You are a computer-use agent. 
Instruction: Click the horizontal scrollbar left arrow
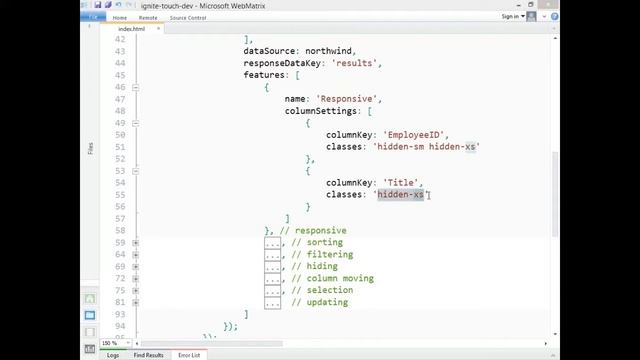pos(137,344)
